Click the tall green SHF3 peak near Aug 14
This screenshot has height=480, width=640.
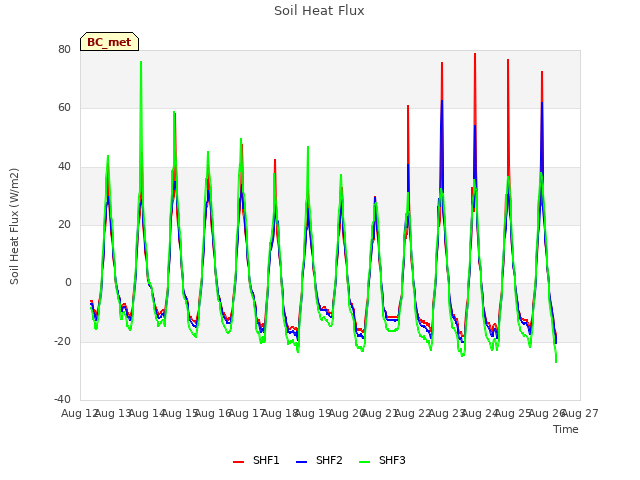141,62
